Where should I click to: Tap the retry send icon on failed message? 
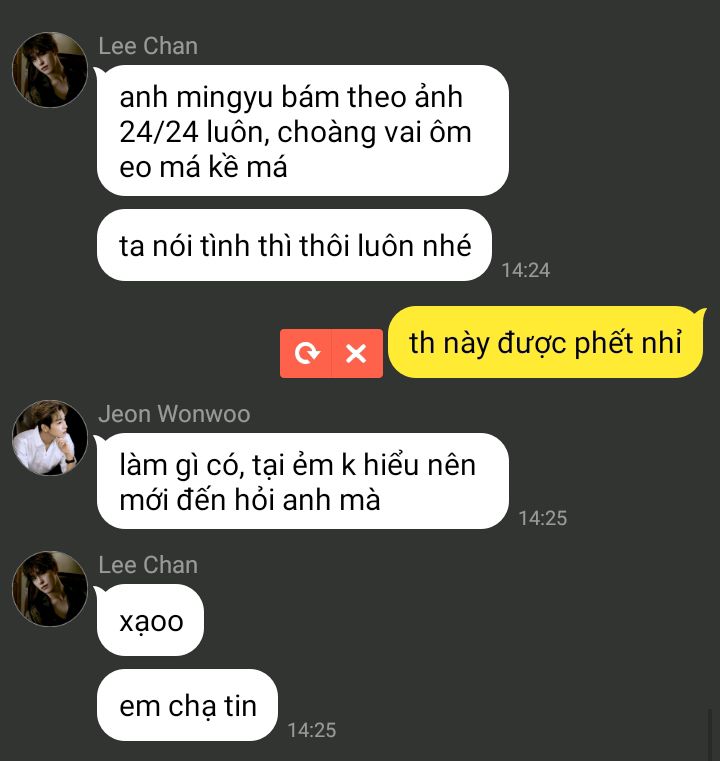tap(306, 353)
